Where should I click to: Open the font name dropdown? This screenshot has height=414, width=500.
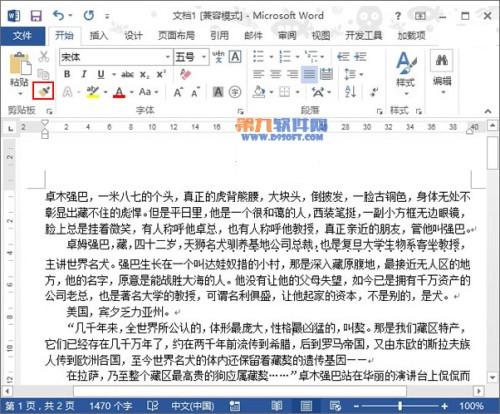coord(168,57)
